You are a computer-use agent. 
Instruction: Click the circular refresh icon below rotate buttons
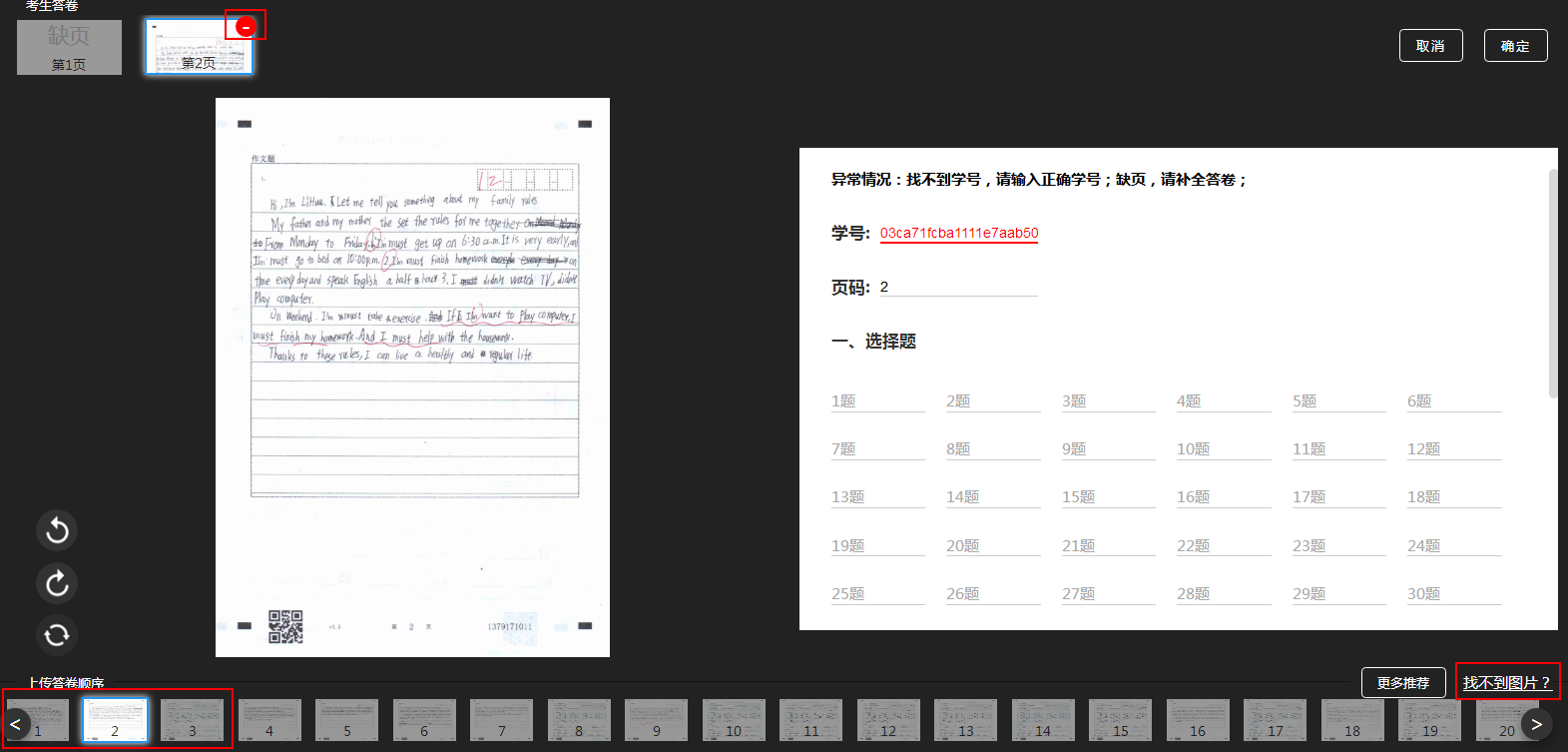point(57,635)
